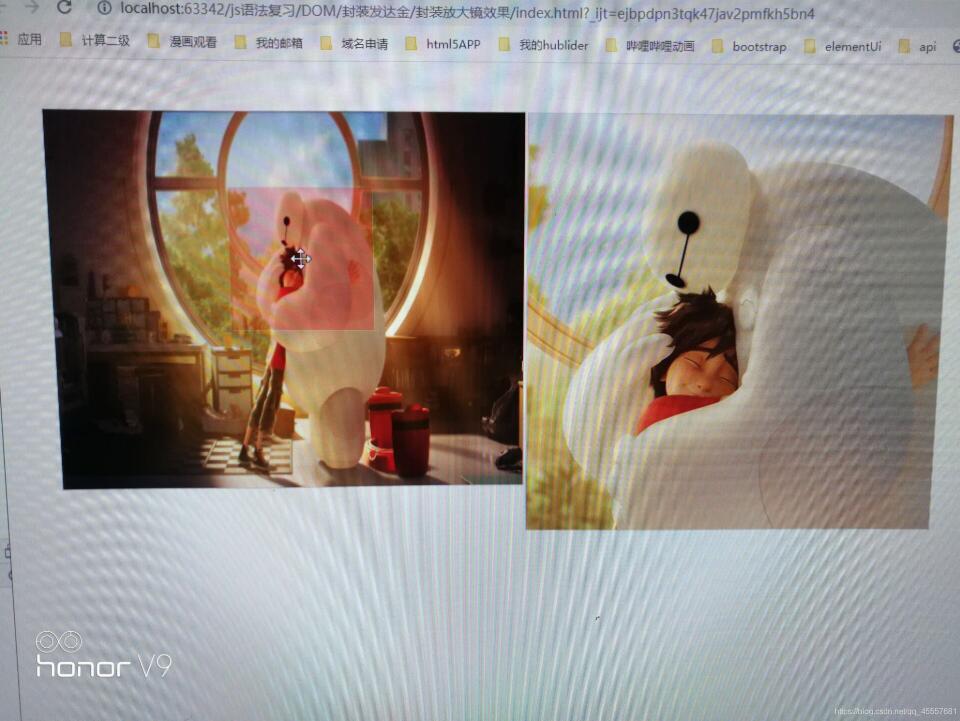Click the enlarged Baymax preview image
Screen dimensions: 960x721
[738, 321]
